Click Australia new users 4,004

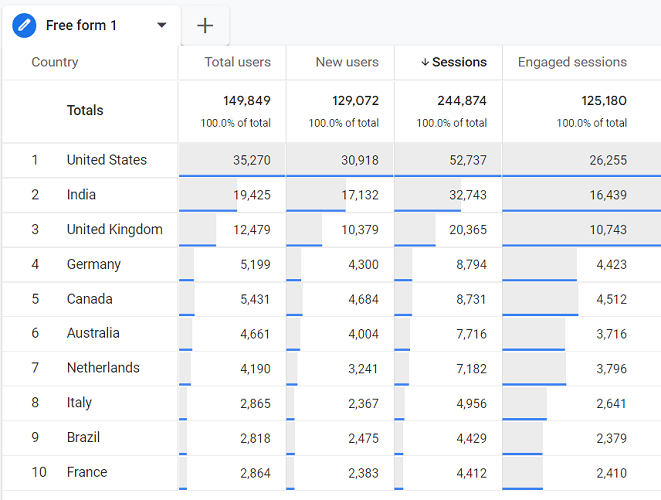[363, 334]
